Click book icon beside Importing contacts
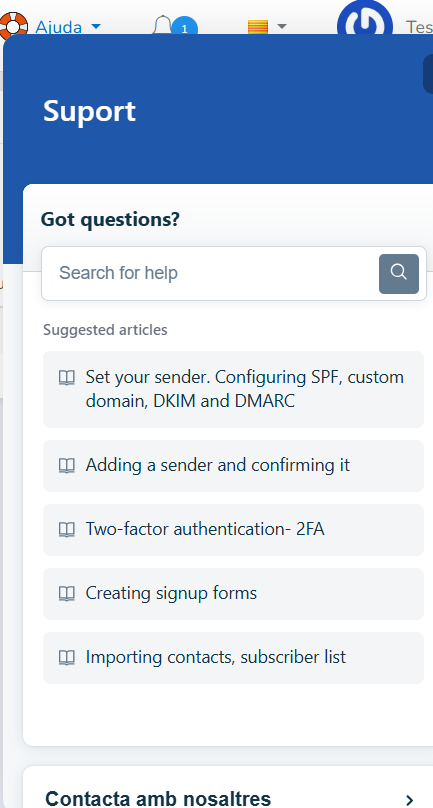 (67, 657)
